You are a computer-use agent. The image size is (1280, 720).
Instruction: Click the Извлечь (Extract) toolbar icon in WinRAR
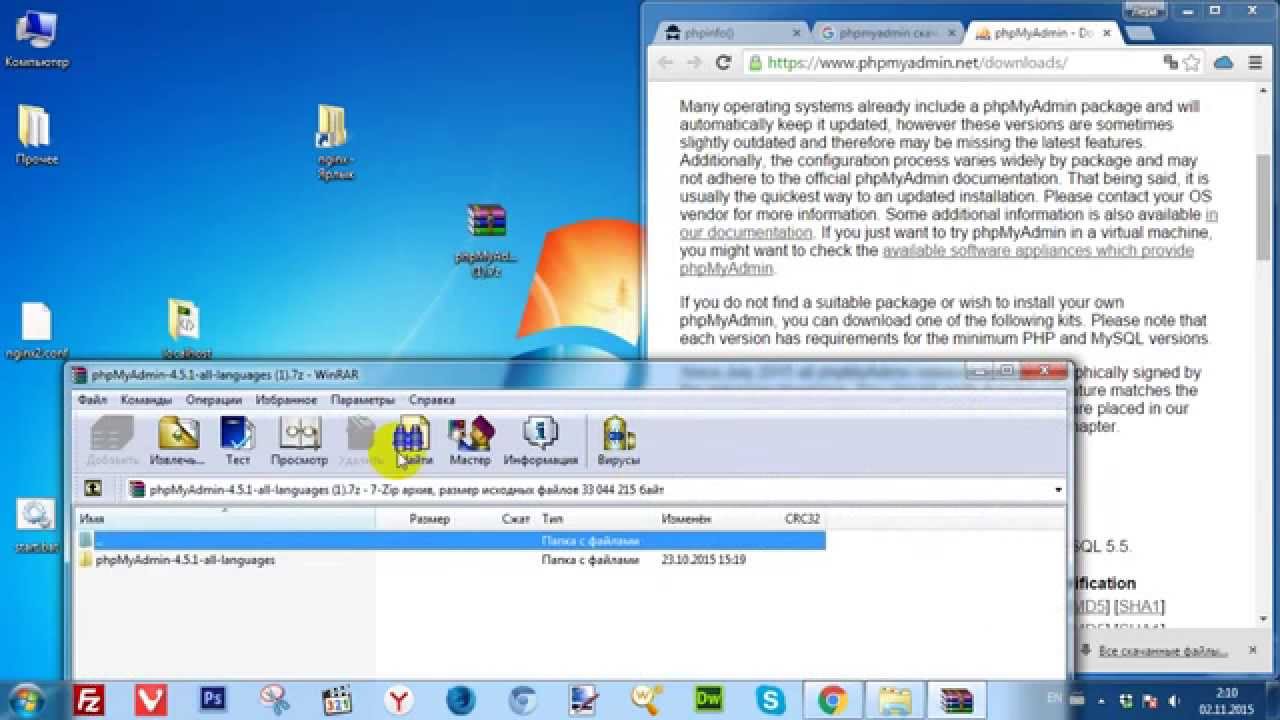[x=177, y=441]
